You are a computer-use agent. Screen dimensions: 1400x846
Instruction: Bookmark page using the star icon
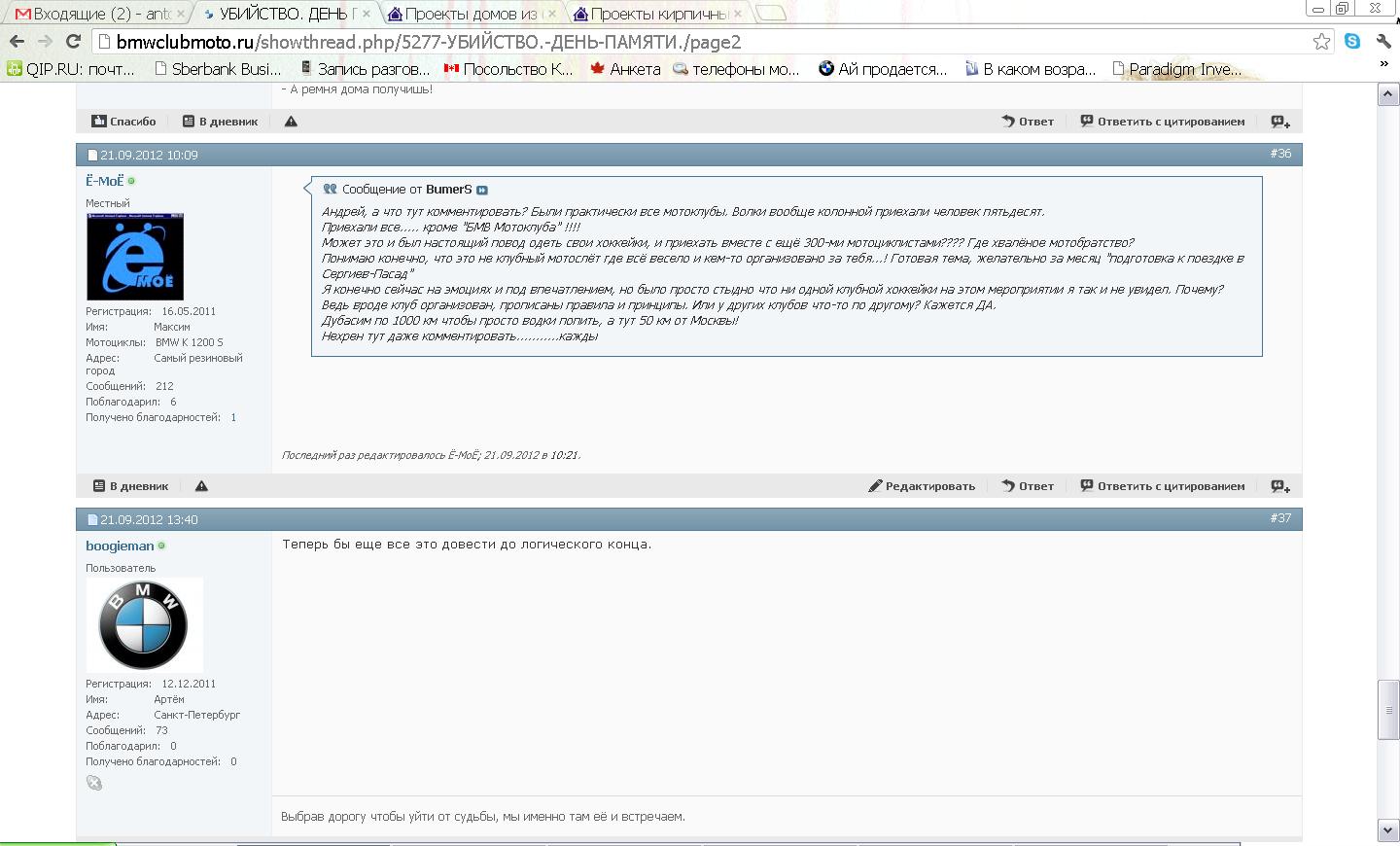pos(1321,42)
